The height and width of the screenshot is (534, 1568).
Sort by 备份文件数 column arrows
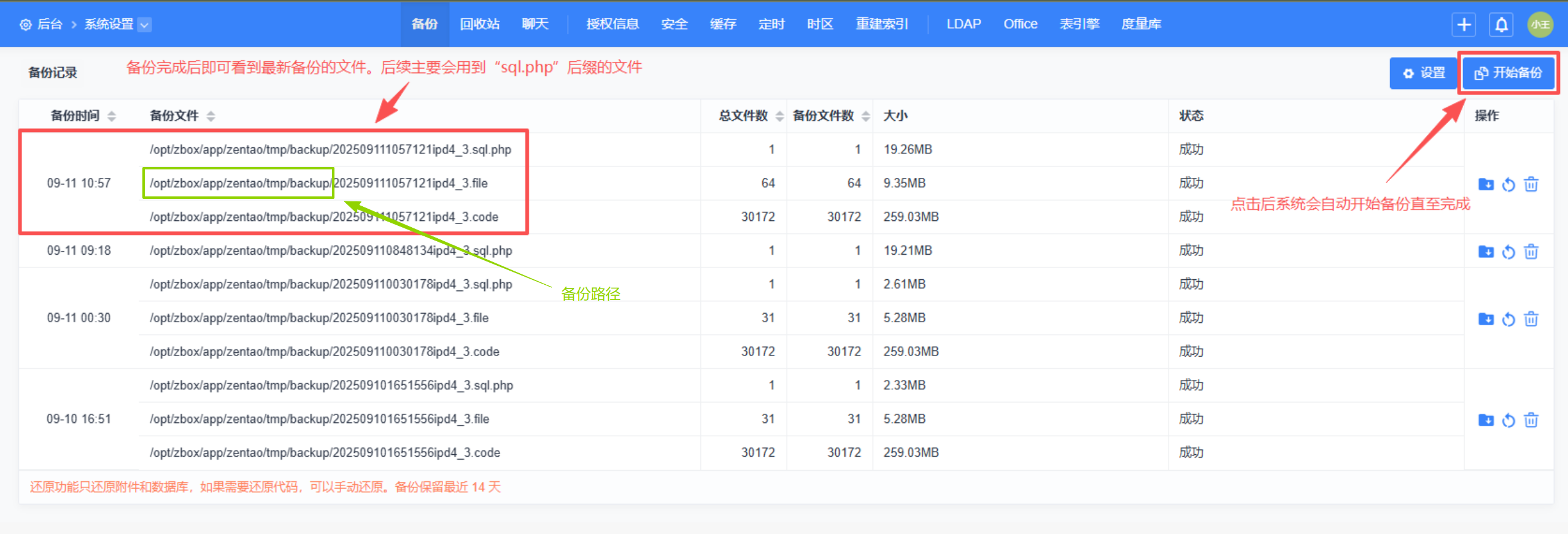(x=865, y=116)
